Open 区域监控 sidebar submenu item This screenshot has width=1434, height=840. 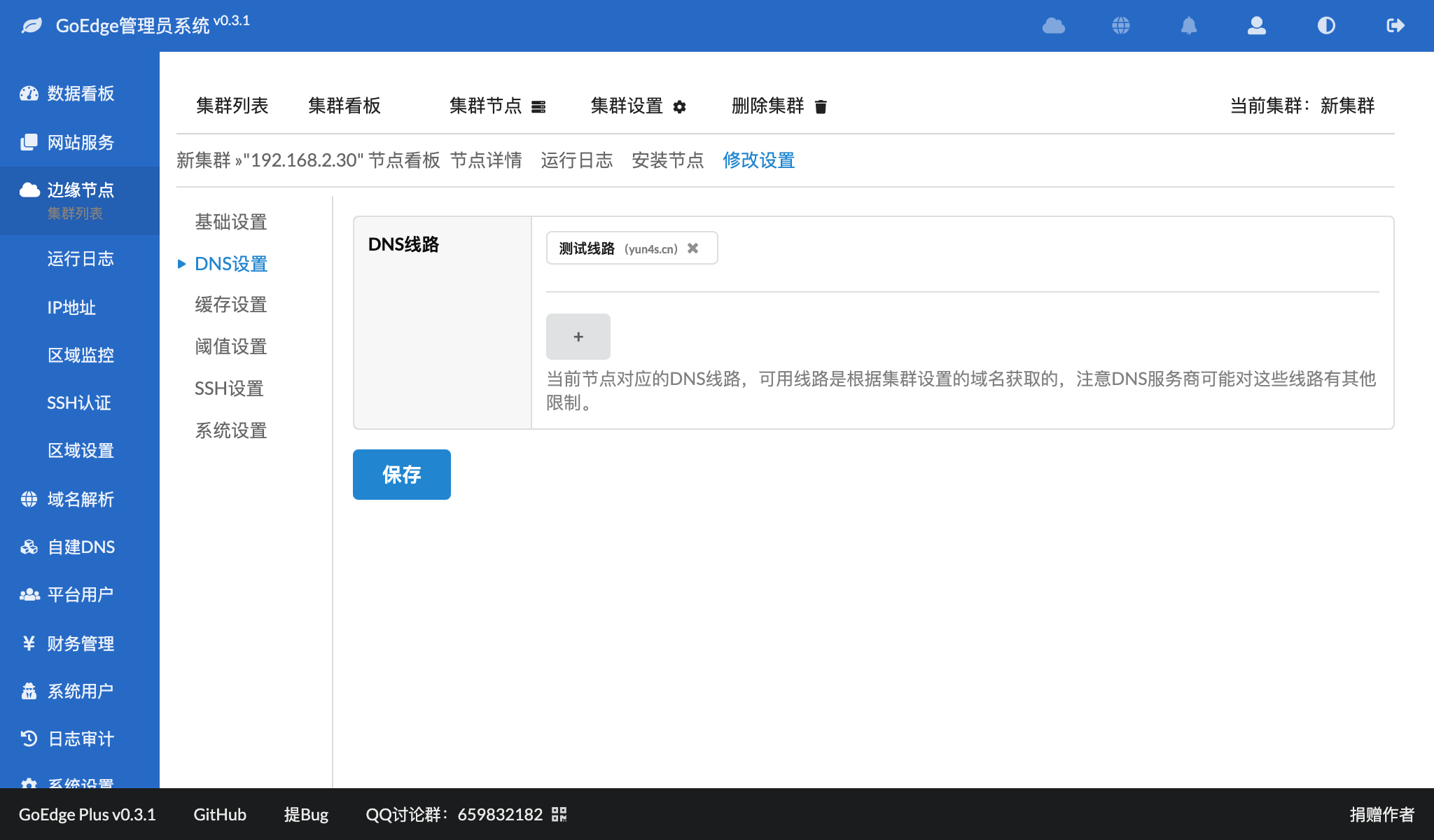pos(80,355)
